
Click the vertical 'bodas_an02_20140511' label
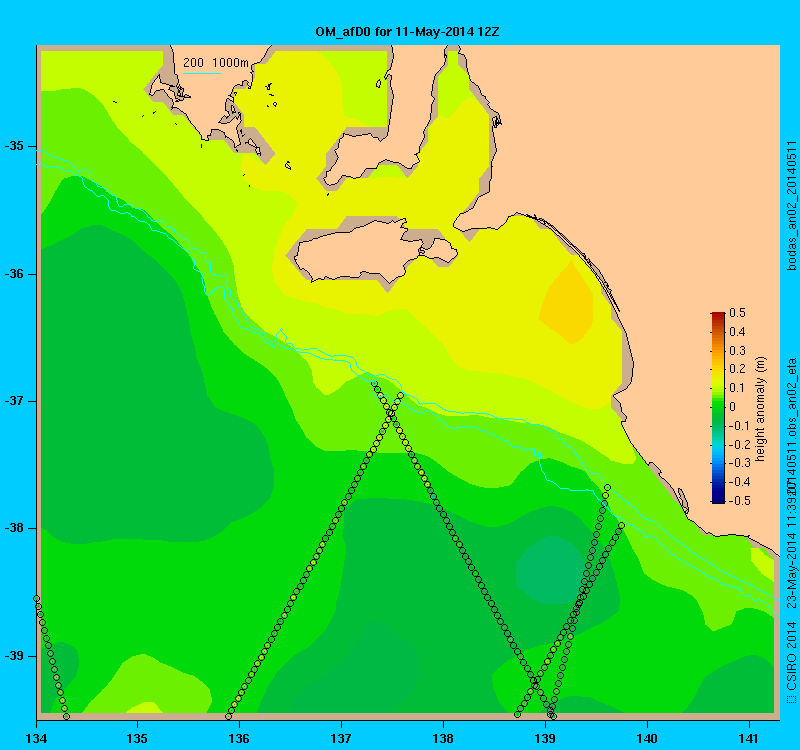[791, 206]
